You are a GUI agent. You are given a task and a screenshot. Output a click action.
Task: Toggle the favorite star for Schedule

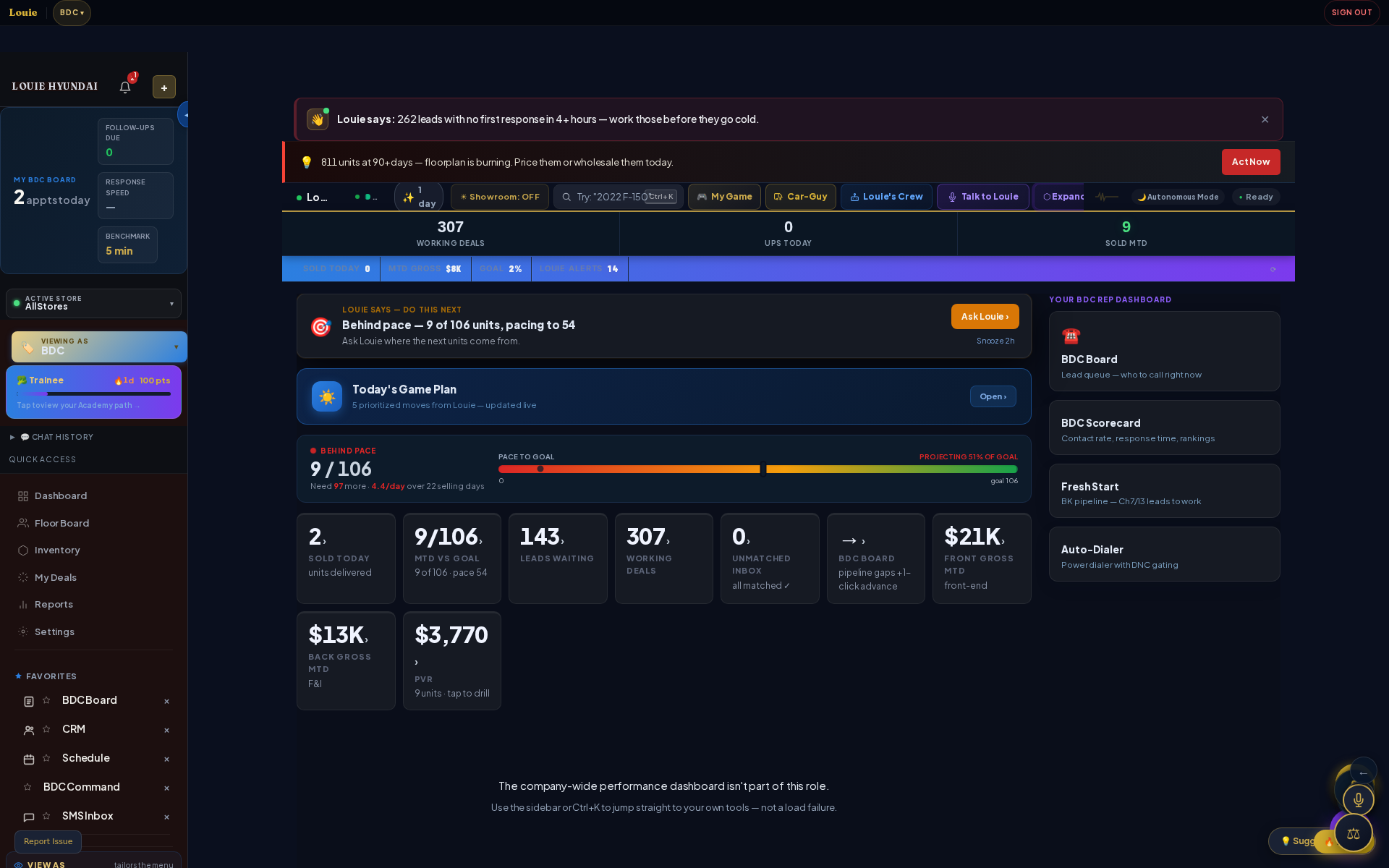pyautogui.click(x=46, y=758)
